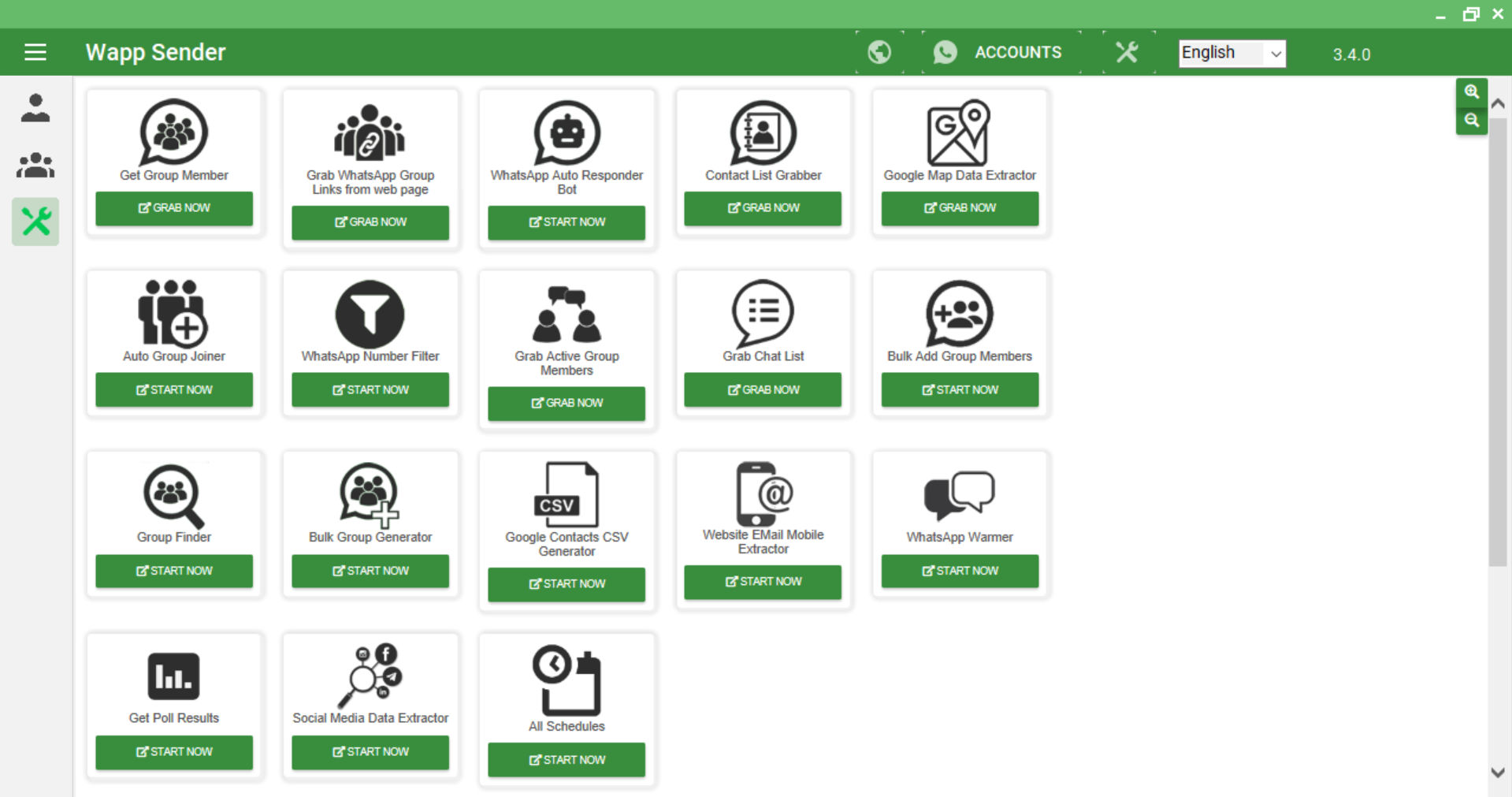Restore down the application window
The width and height of the screenshot is (1512, 797).
(1470, 14)
